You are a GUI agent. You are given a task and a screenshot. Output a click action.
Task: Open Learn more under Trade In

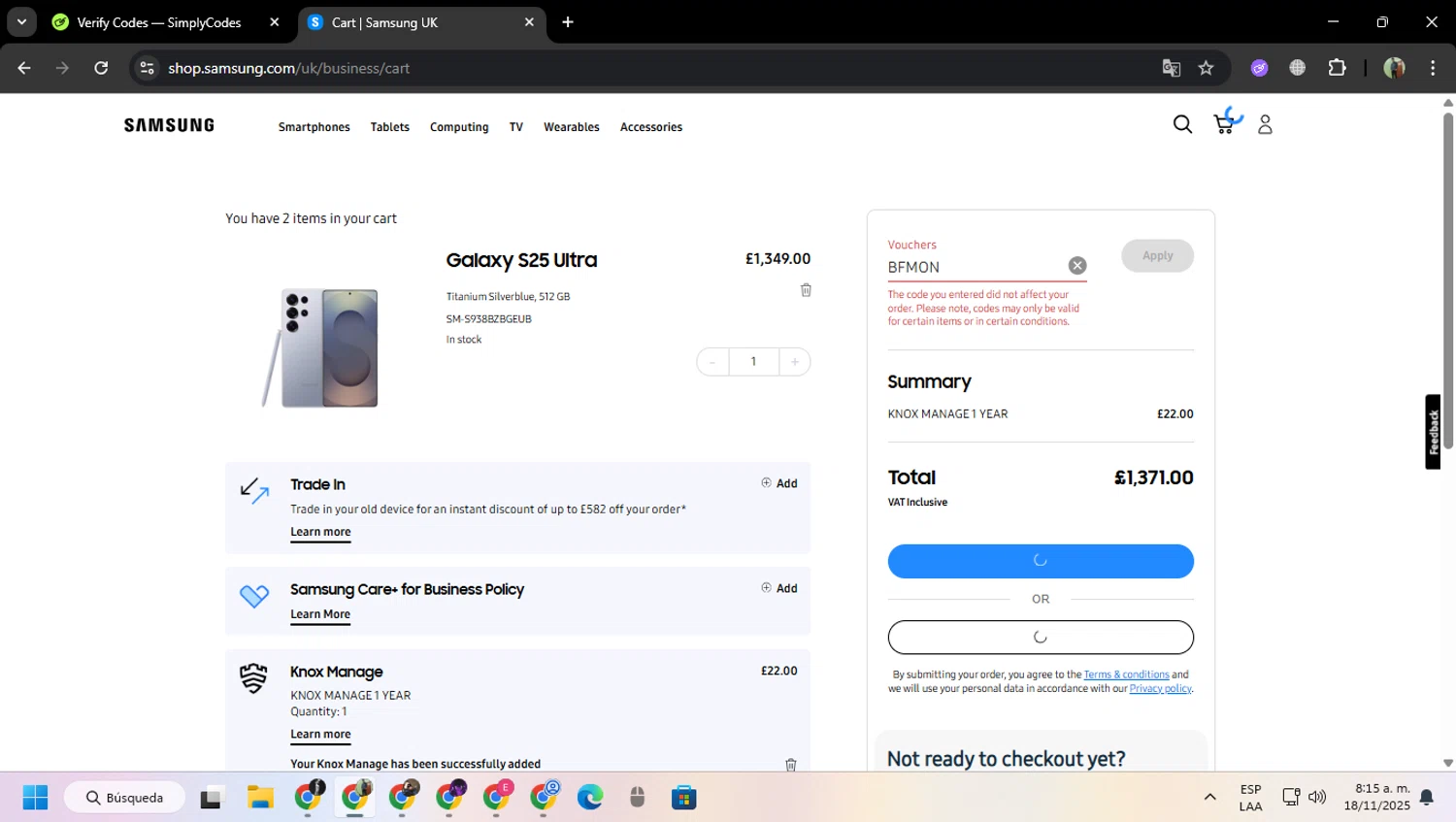pyautogui.click(x=320, y=532)
